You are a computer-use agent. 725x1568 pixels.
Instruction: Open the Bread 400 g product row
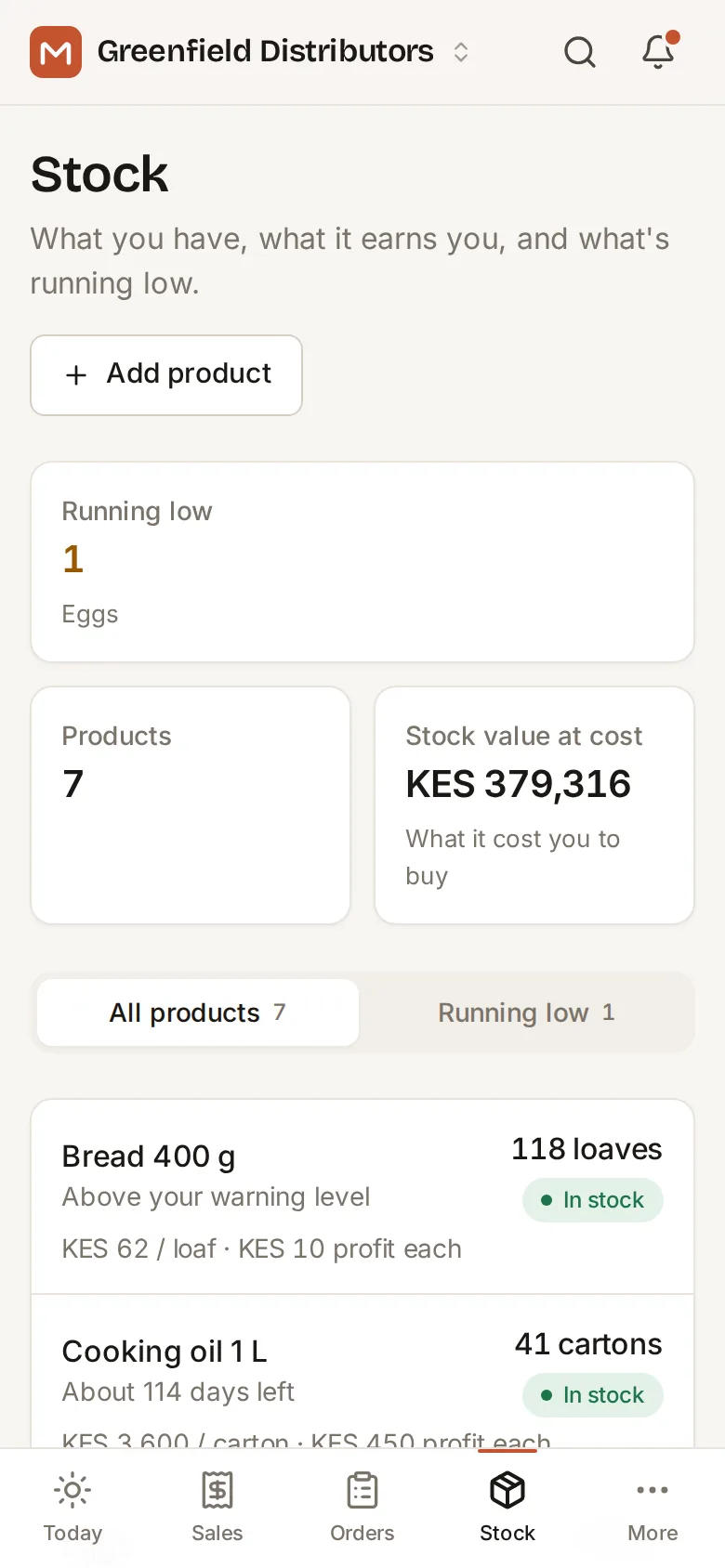pyautogui.click(x=362, y=1197)
